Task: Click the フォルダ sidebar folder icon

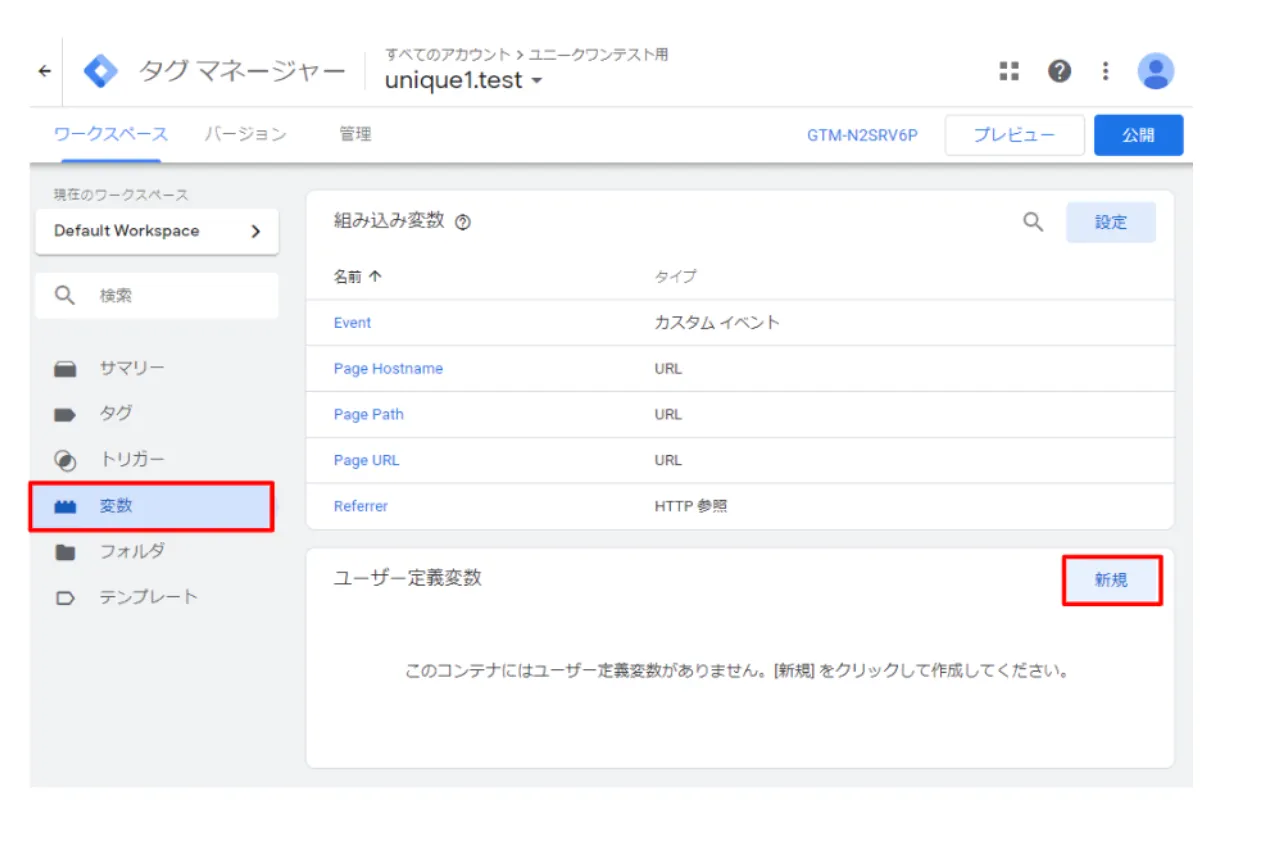Action: [x=66, y=552]
